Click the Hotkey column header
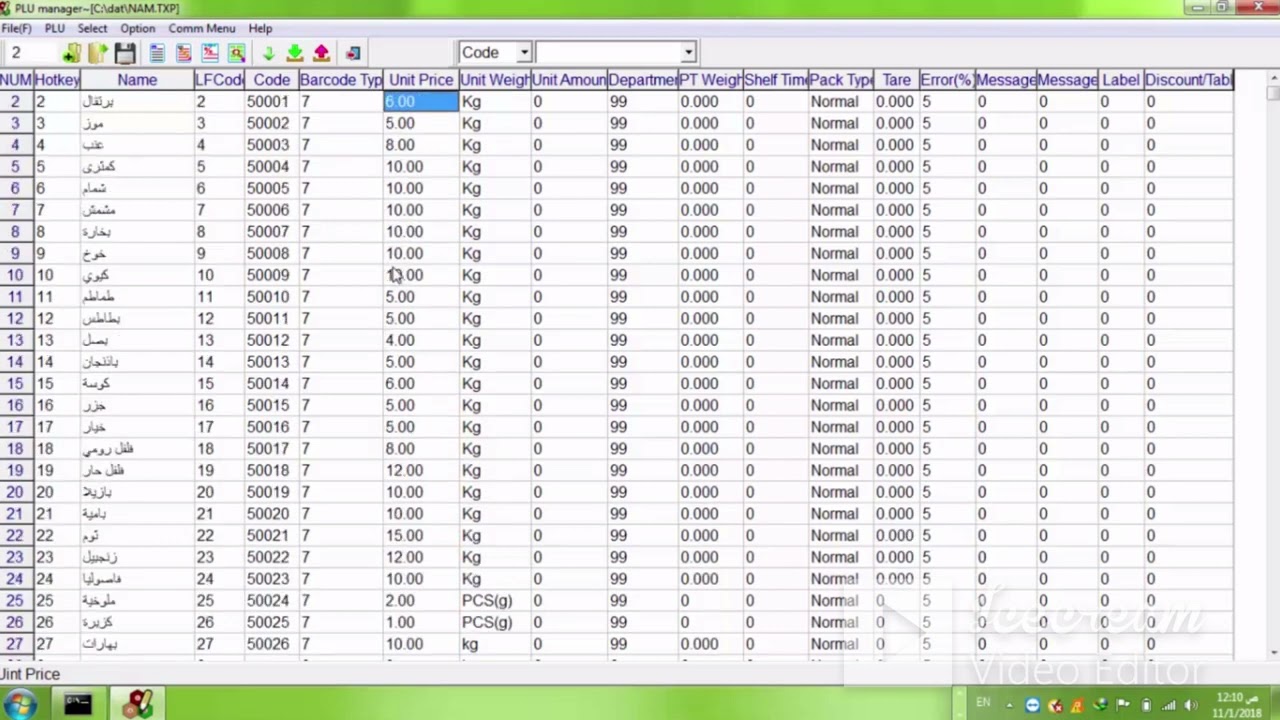The width and height of the screenshot is (1280, 720). [57, 80]
